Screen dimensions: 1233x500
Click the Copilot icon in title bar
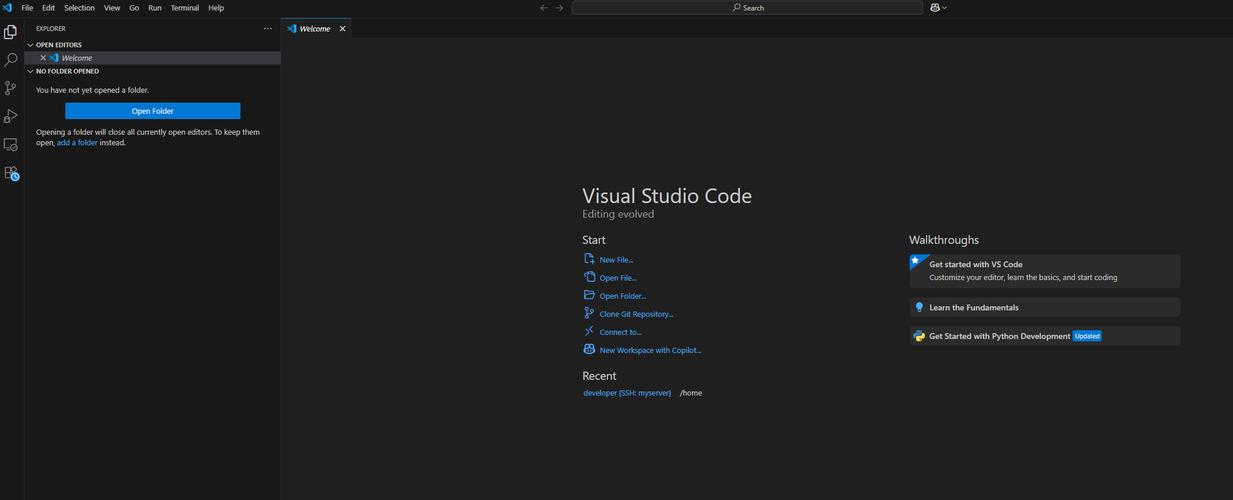click(935, 8)
